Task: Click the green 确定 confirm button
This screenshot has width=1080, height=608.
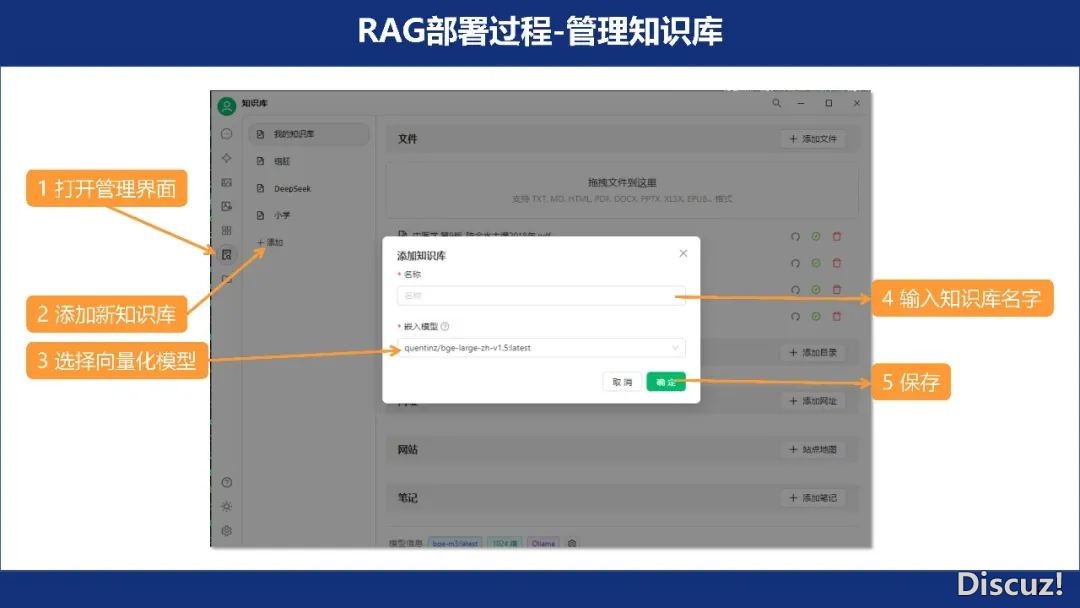Action: point(666,381)
